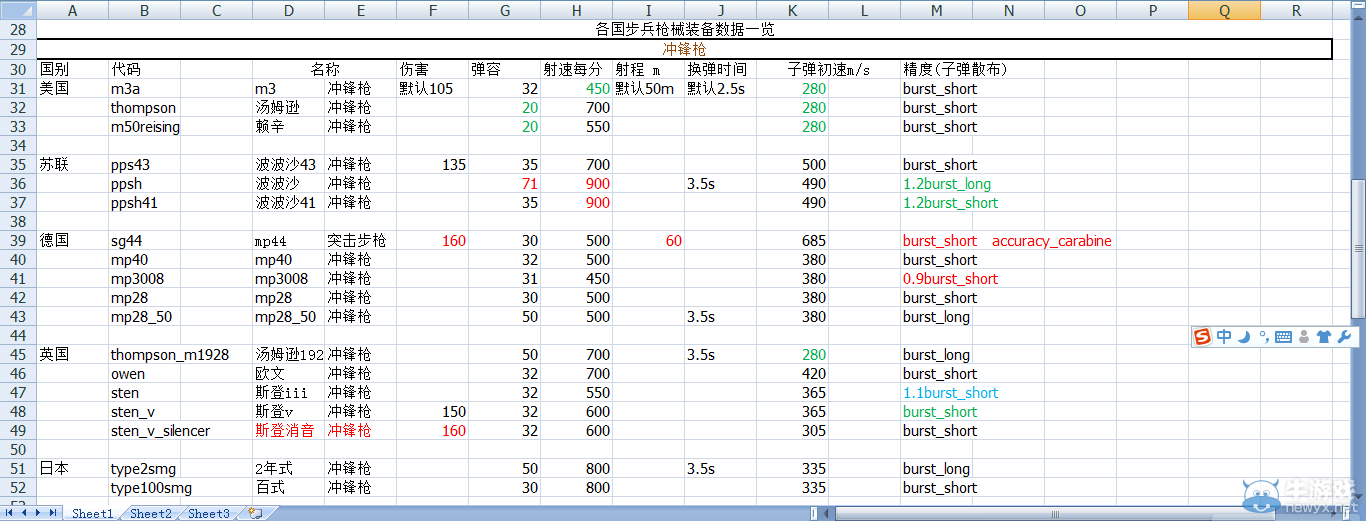
Task: Click the orange 冲锋枪 header cell in row 29
Action: [684, 49]
